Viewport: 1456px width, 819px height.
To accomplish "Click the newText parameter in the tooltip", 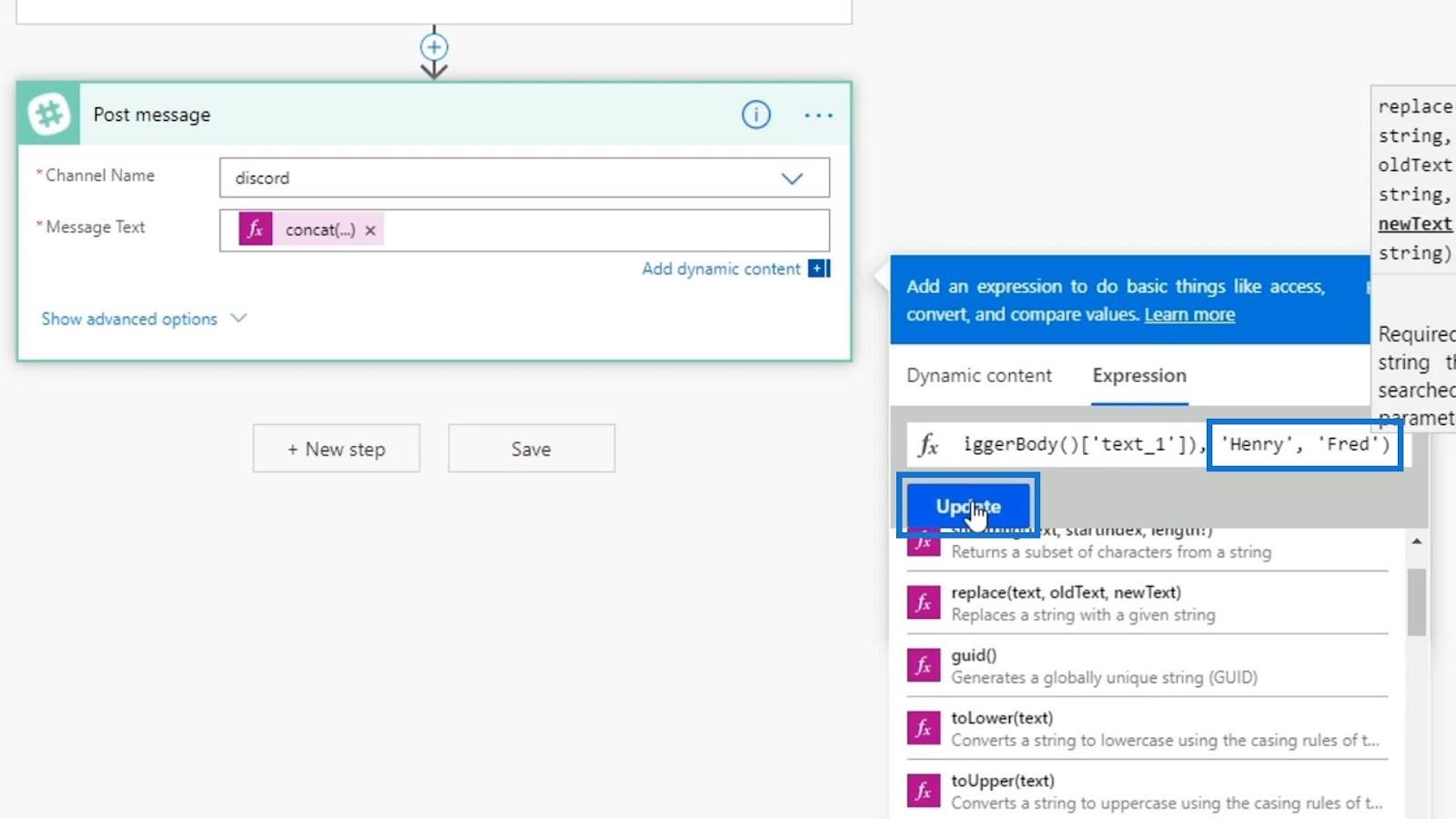I will (1415, 224).
